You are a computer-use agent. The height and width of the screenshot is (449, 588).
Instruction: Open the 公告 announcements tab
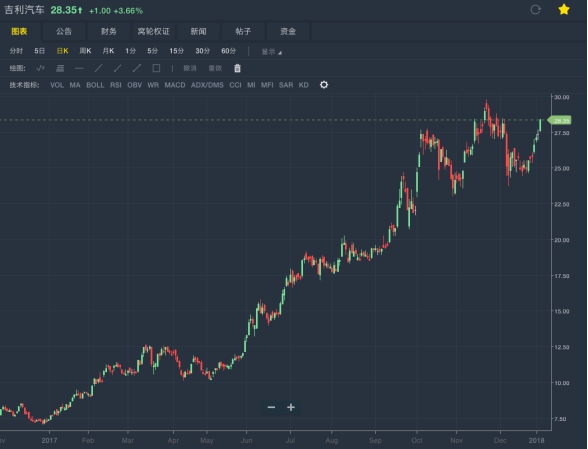click(64, 32)
